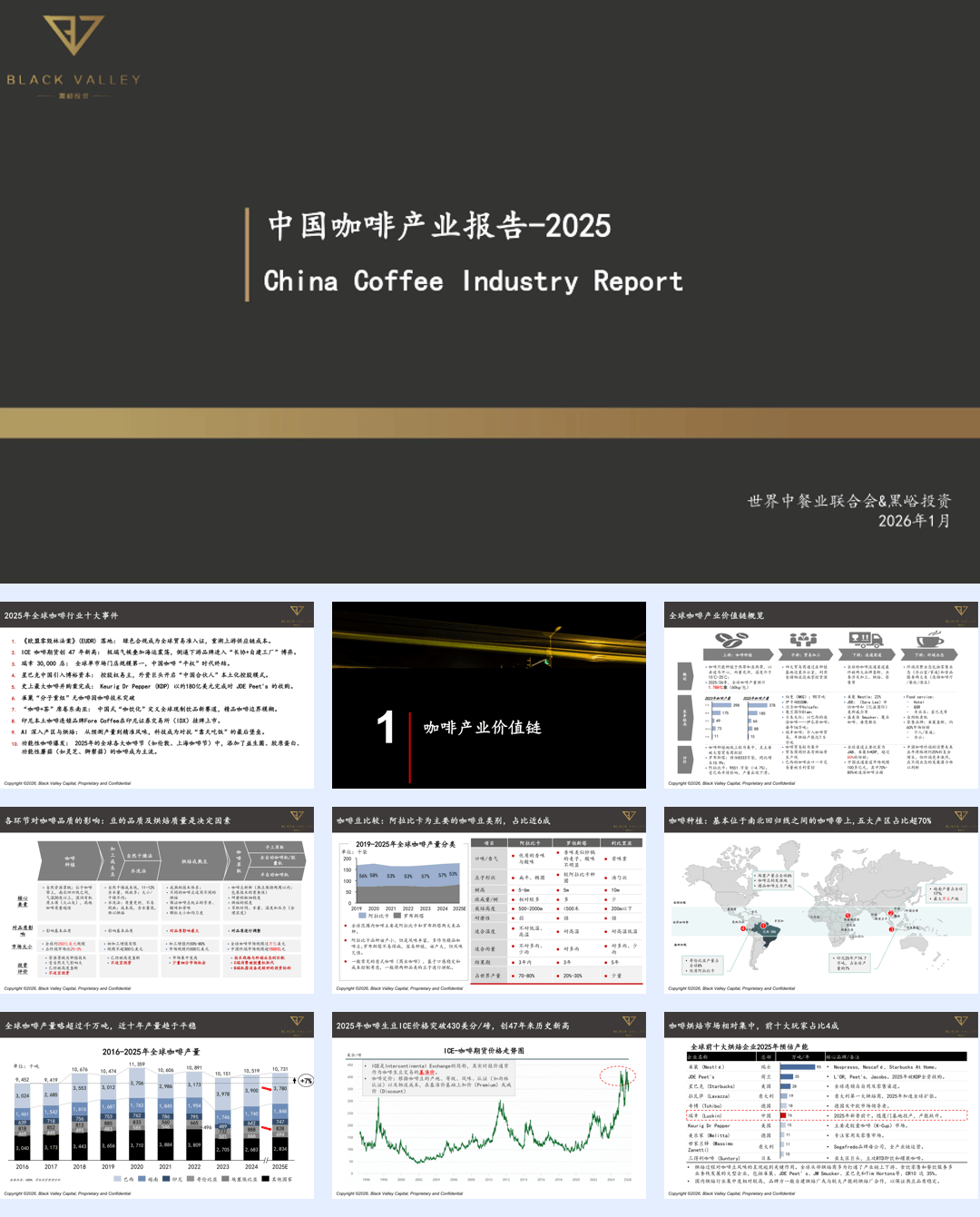Screen dimensions: 980x1217
Task: Click the 阿拉比卡 column header in bean table
Action: point(530,843)
